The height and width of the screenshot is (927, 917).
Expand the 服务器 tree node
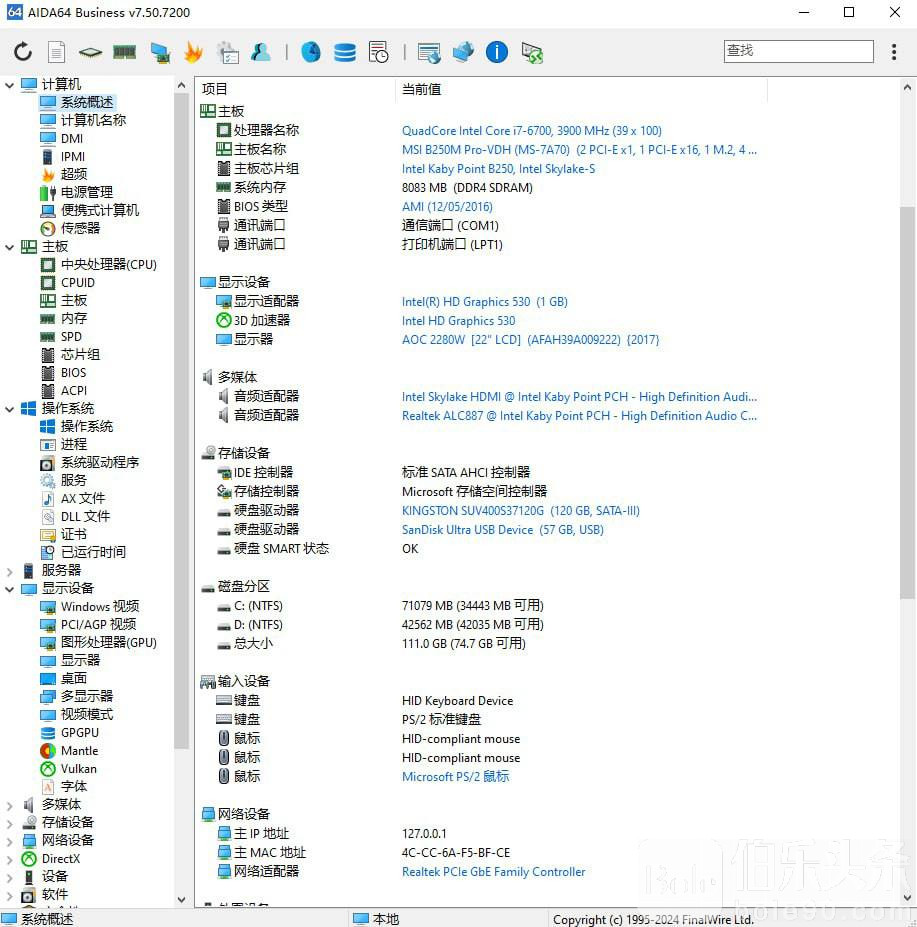(10, 571)
